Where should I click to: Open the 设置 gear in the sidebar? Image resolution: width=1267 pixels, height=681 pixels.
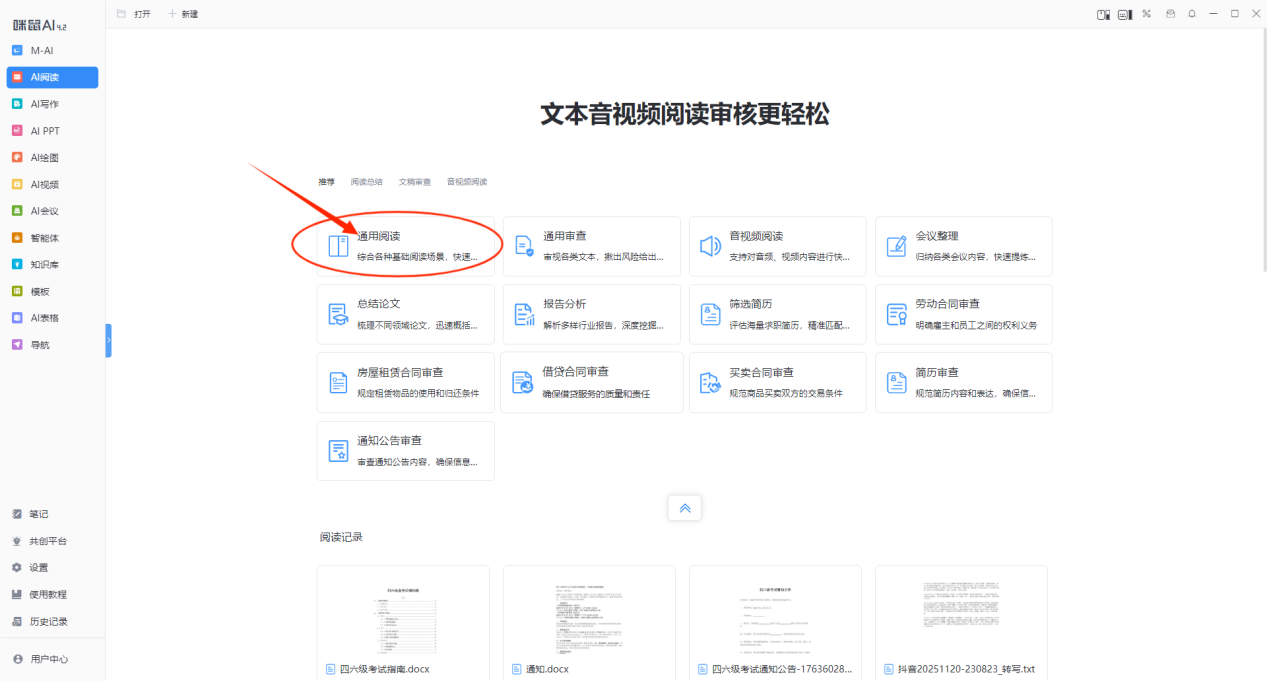tap(38, 567)
